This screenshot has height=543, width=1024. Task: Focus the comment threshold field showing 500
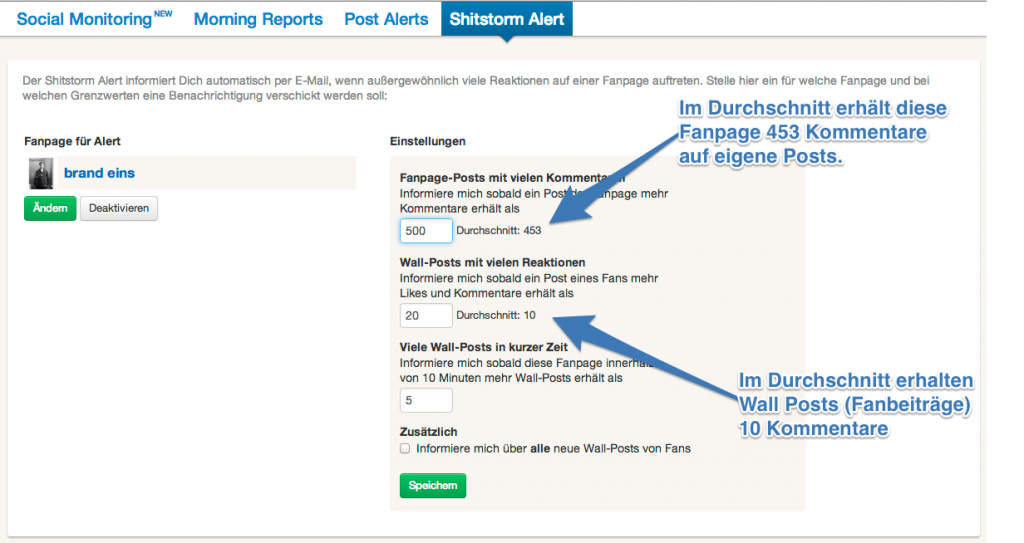click(426, 231)
